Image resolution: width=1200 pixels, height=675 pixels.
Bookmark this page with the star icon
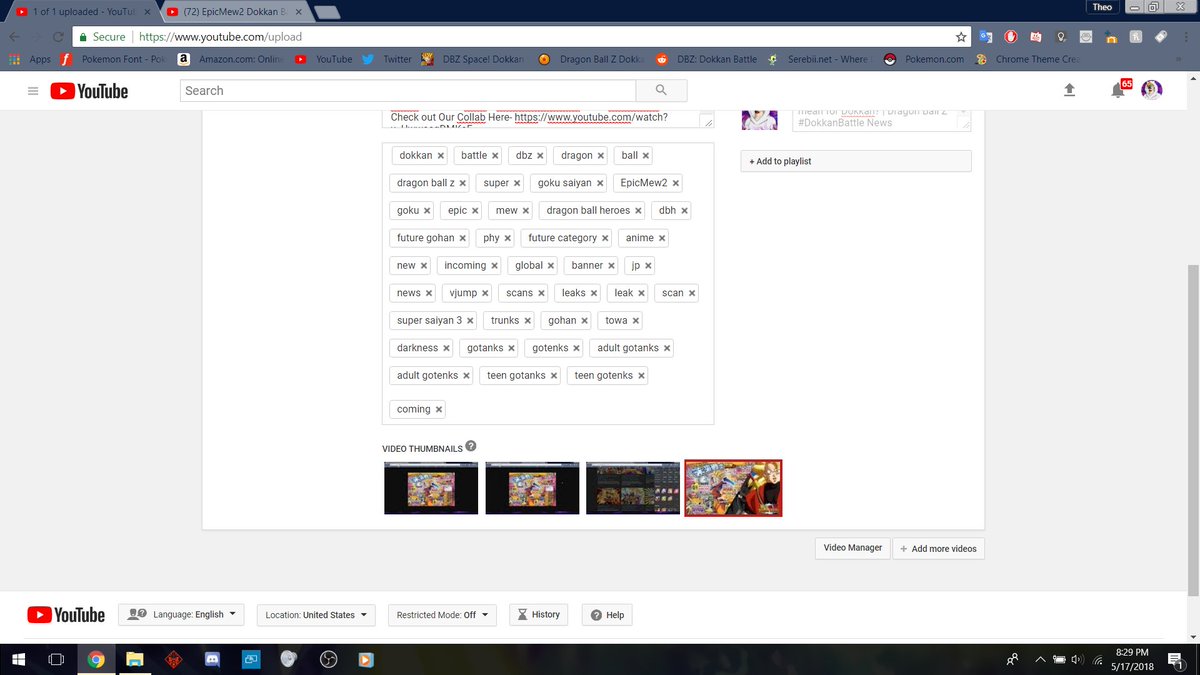point(961,36)
